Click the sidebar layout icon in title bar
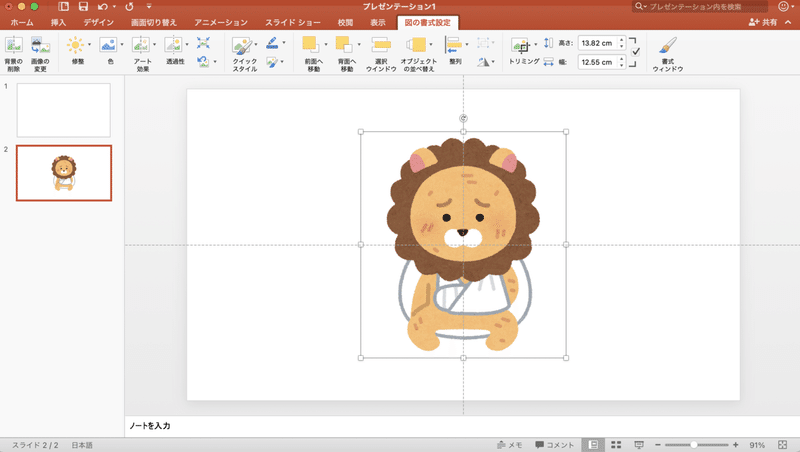This screenshot has width=800, height=452. click(x=63, y=7)
